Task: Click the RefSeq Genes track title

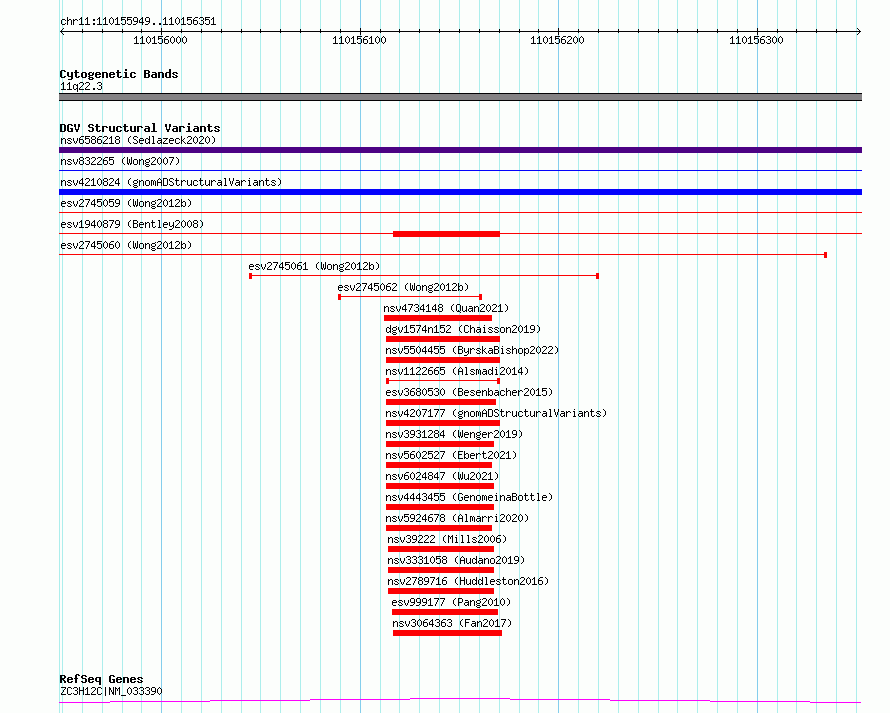Action: click(x=101, y=680)
